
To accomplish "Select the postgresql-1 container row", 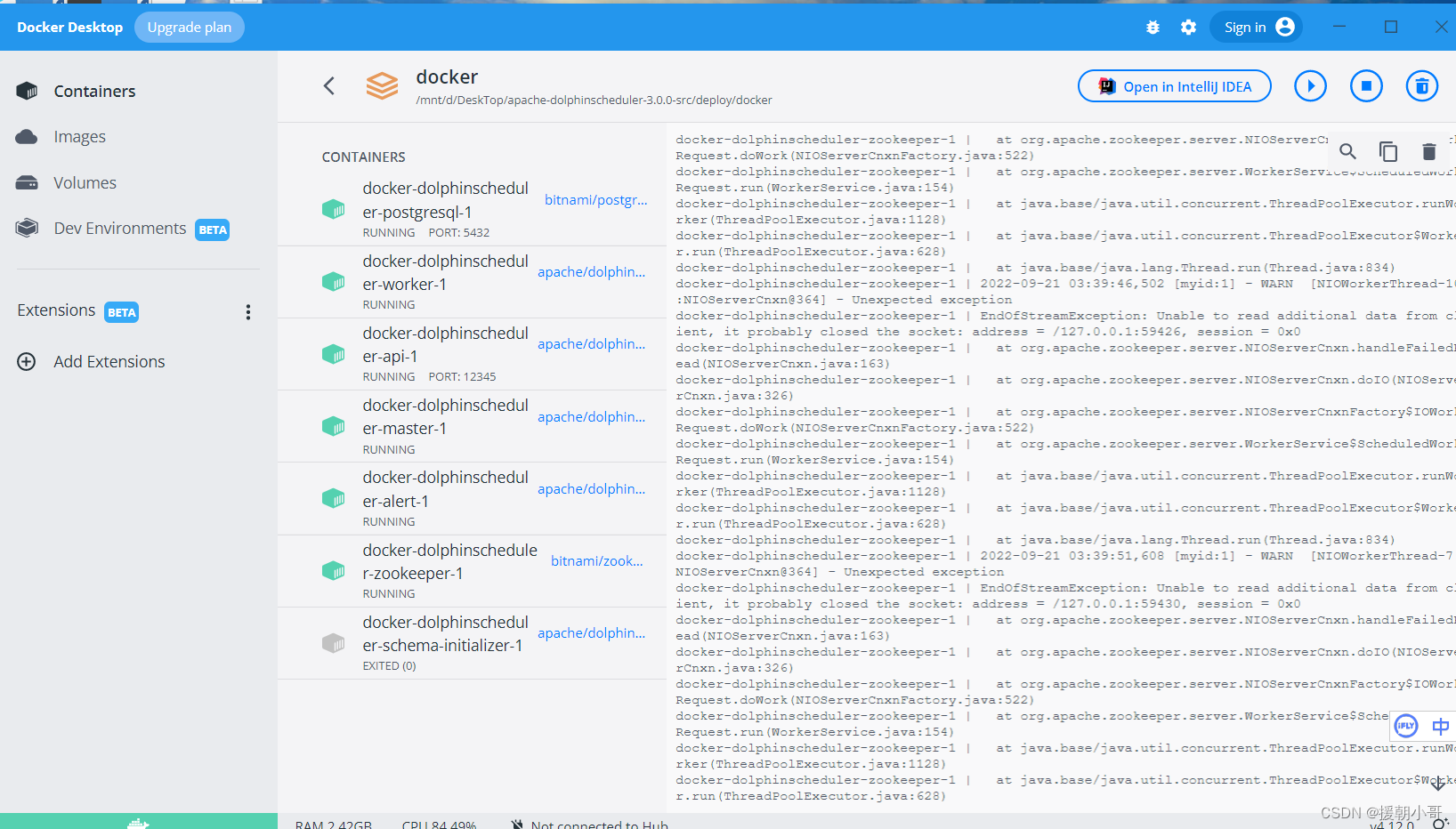I will (x=473, y=209).
